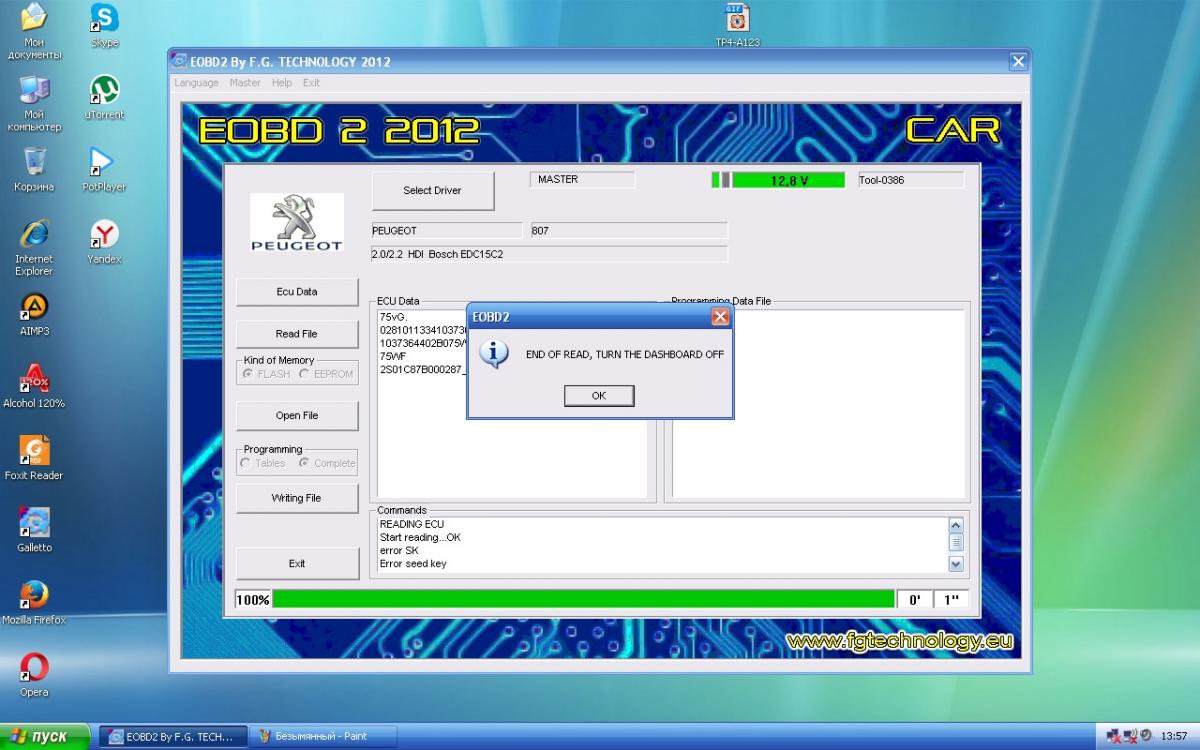Select the 2S01C87B000287 ECU data line
1200x750 pixels.
pyautogui.click(x=423, y=370)
